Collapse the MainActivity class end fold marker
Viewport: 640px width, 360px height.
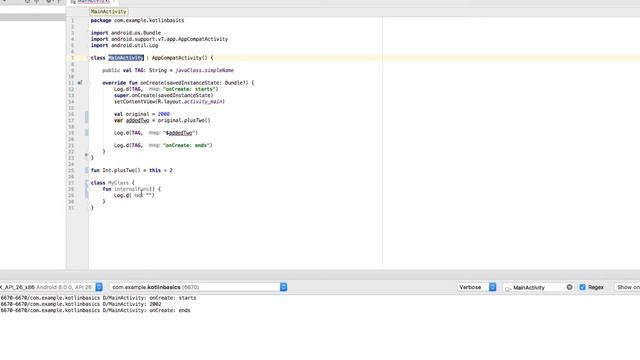(87, 156)
